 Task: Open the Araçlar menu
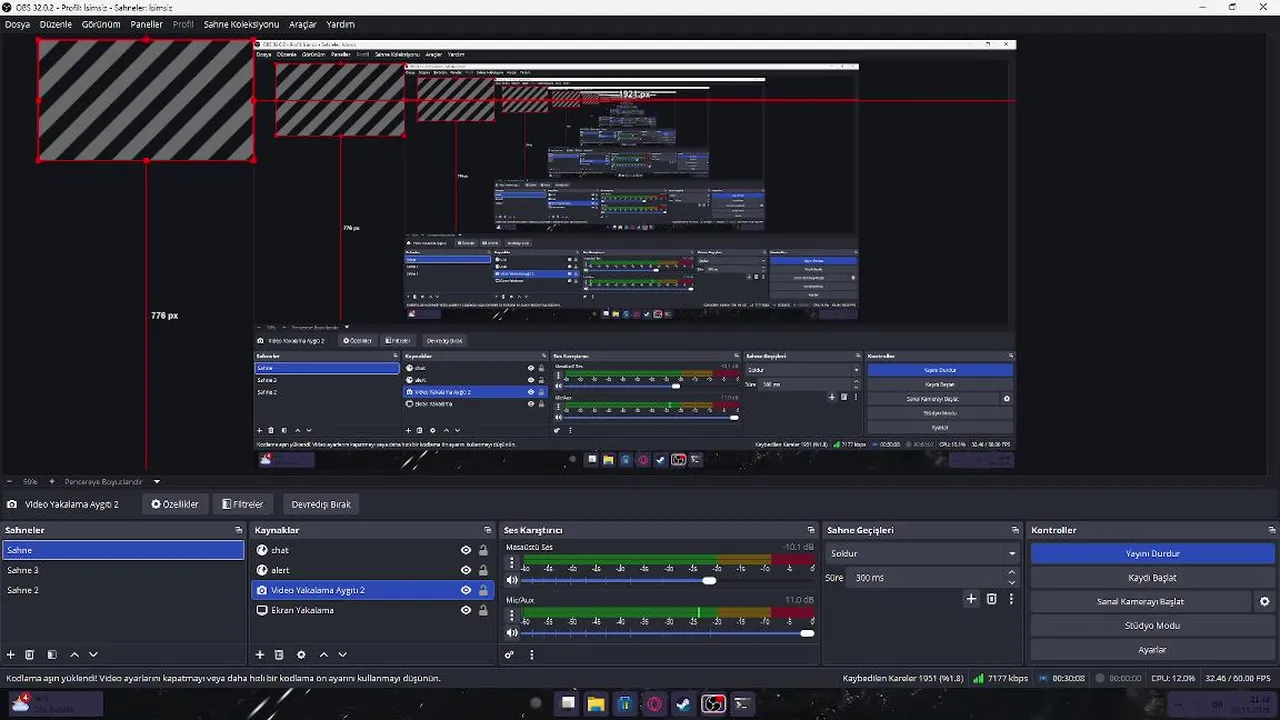pyautogui.click(x=303, y=24)
